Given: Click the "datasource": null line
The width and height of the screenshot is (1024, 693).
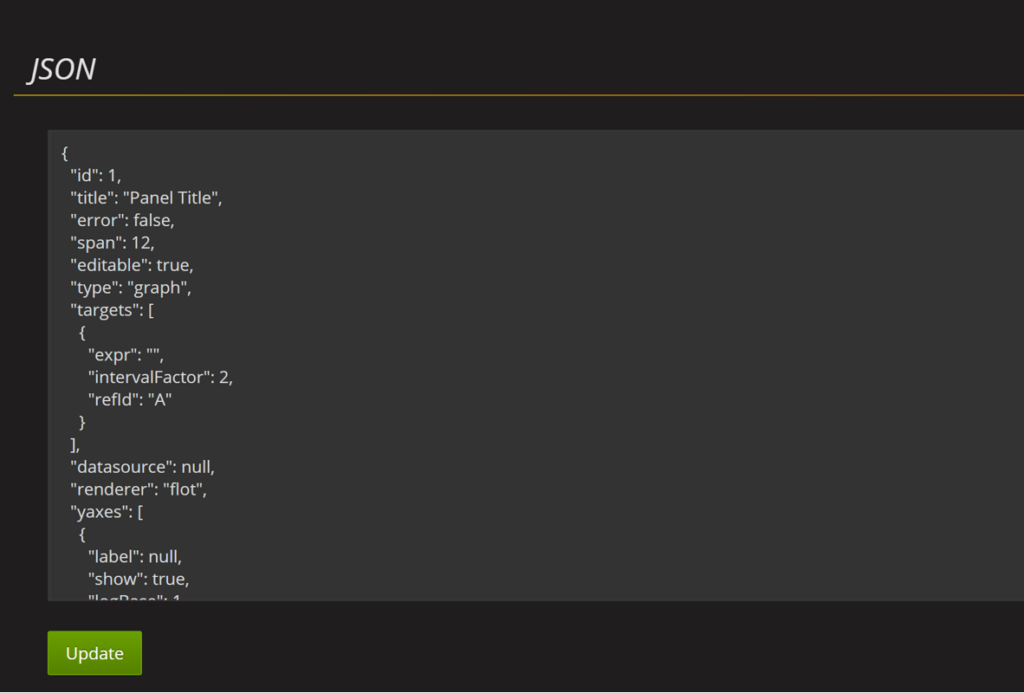Looking at the screenshot, I should (142, 467).
